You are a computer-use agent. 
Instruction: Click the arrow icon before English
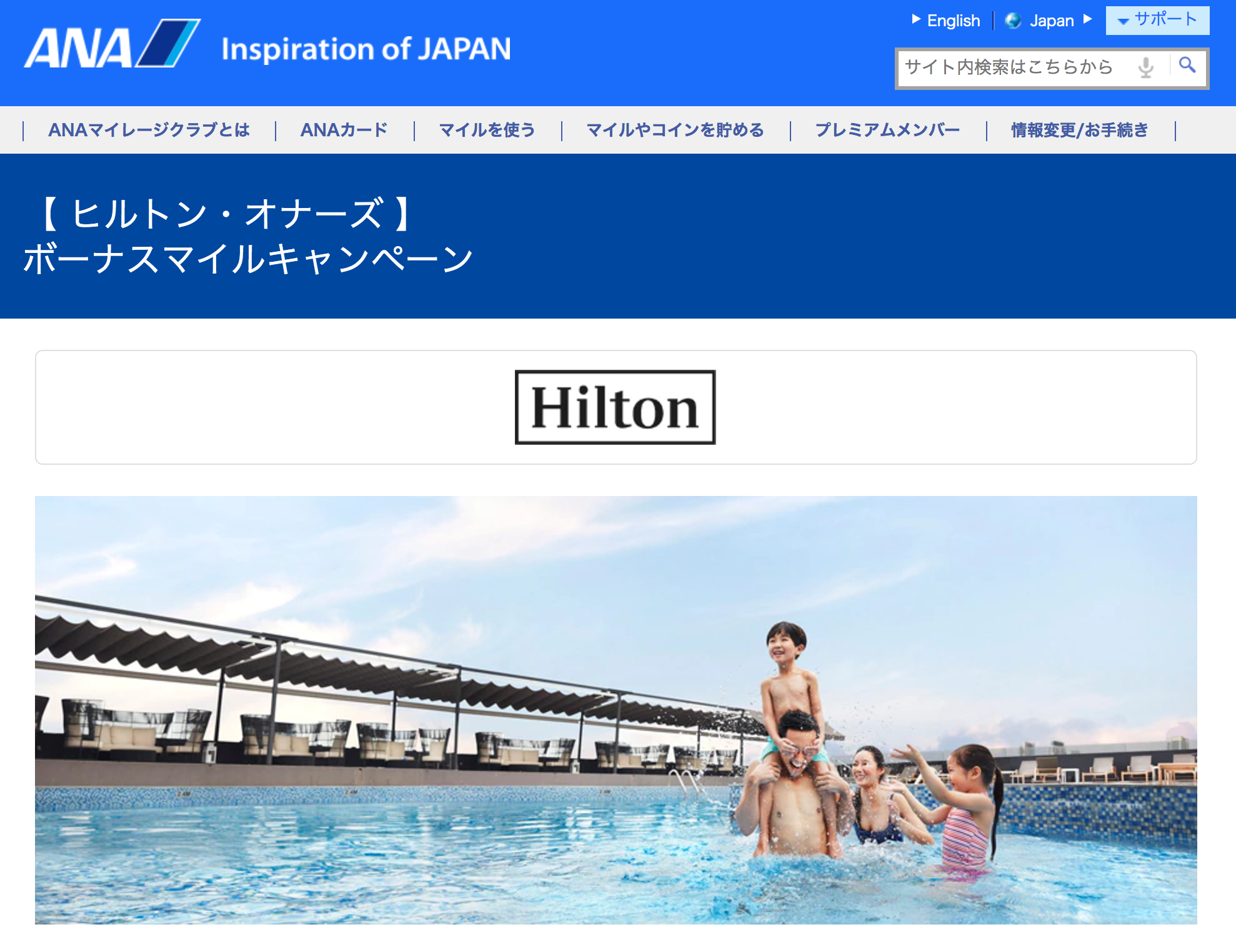tap(916, 19)
